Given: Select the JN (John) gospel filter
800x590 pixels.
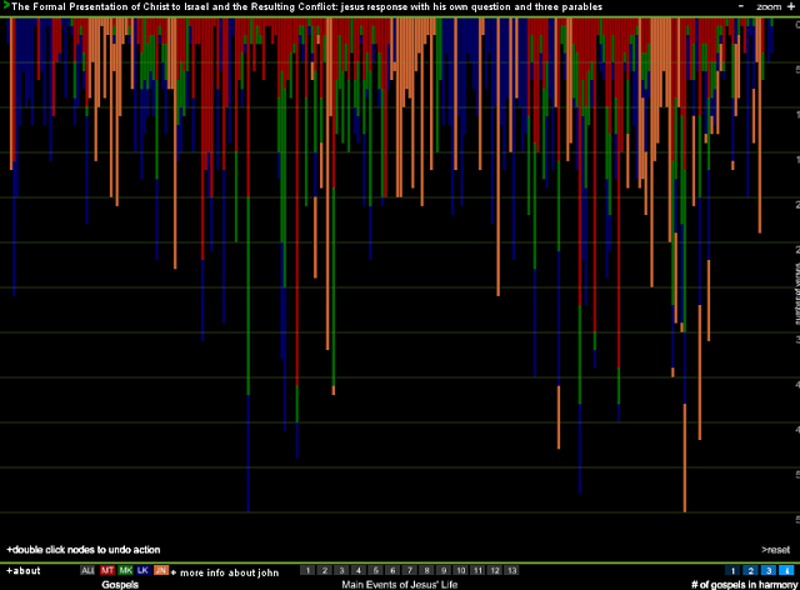Looking at the screenshot, I should pos(161,570).
